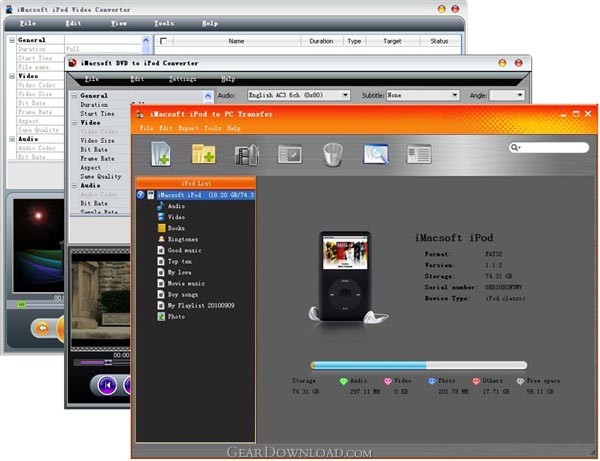Select the My love playlist

click(x=174, y=272)
